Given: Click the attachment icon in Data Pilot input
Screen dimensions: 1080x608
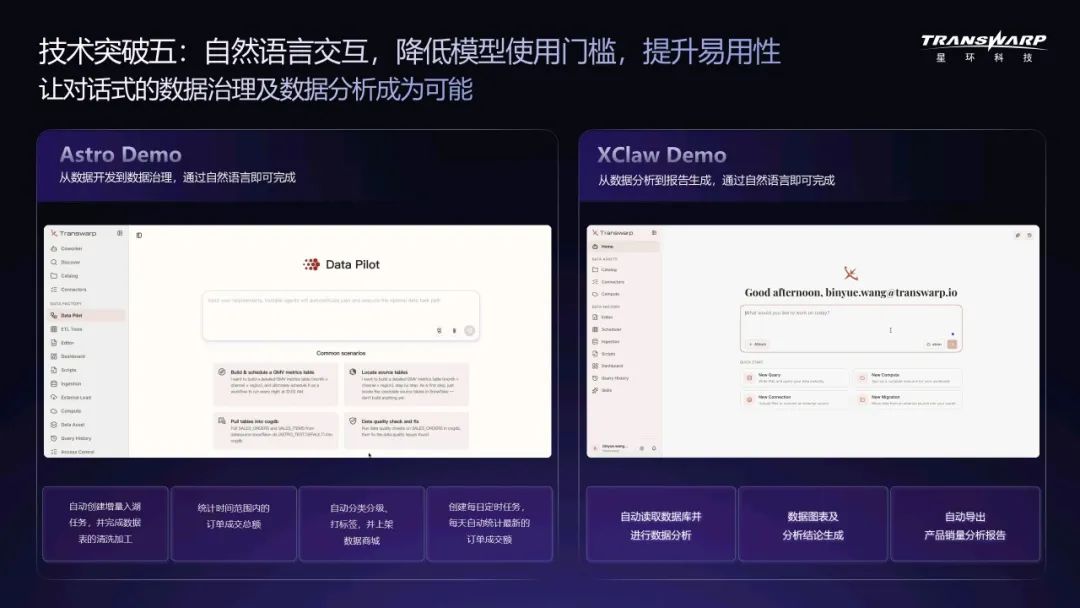Looking at the screenshot, I should 439,331.
